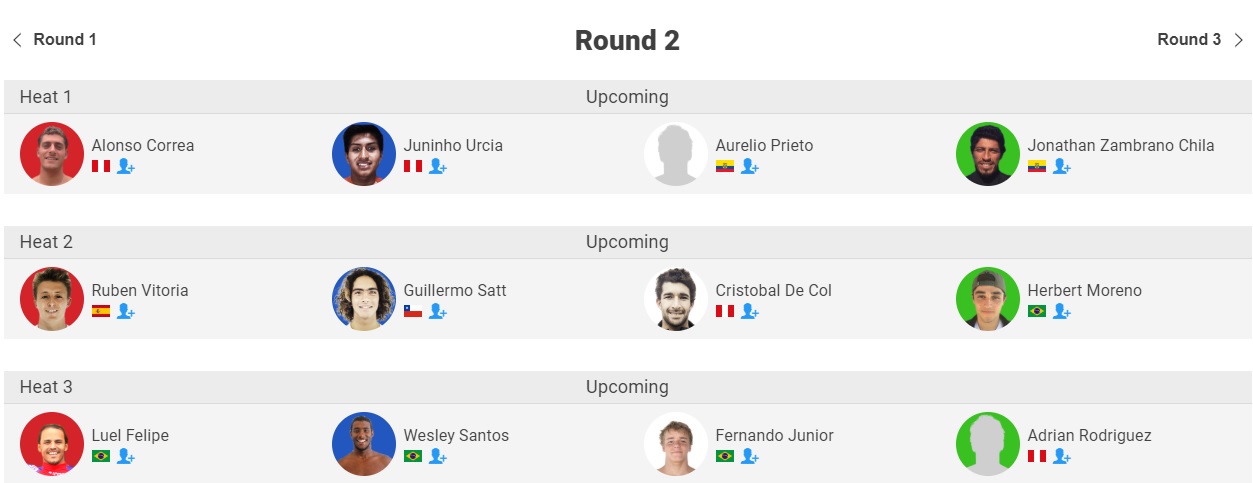Viewport: 1253px width, 483px height.
Task: Open the Jonathan Zambrano Chila name link
Action: (1120, 145)
